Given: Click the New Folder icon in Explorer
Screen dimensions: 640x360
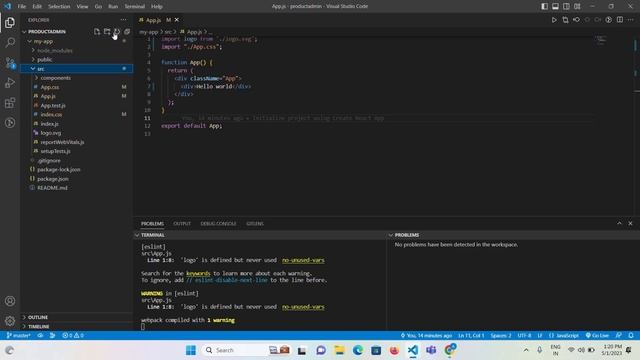Looking at the screenshot, I should tap(107, 31).
